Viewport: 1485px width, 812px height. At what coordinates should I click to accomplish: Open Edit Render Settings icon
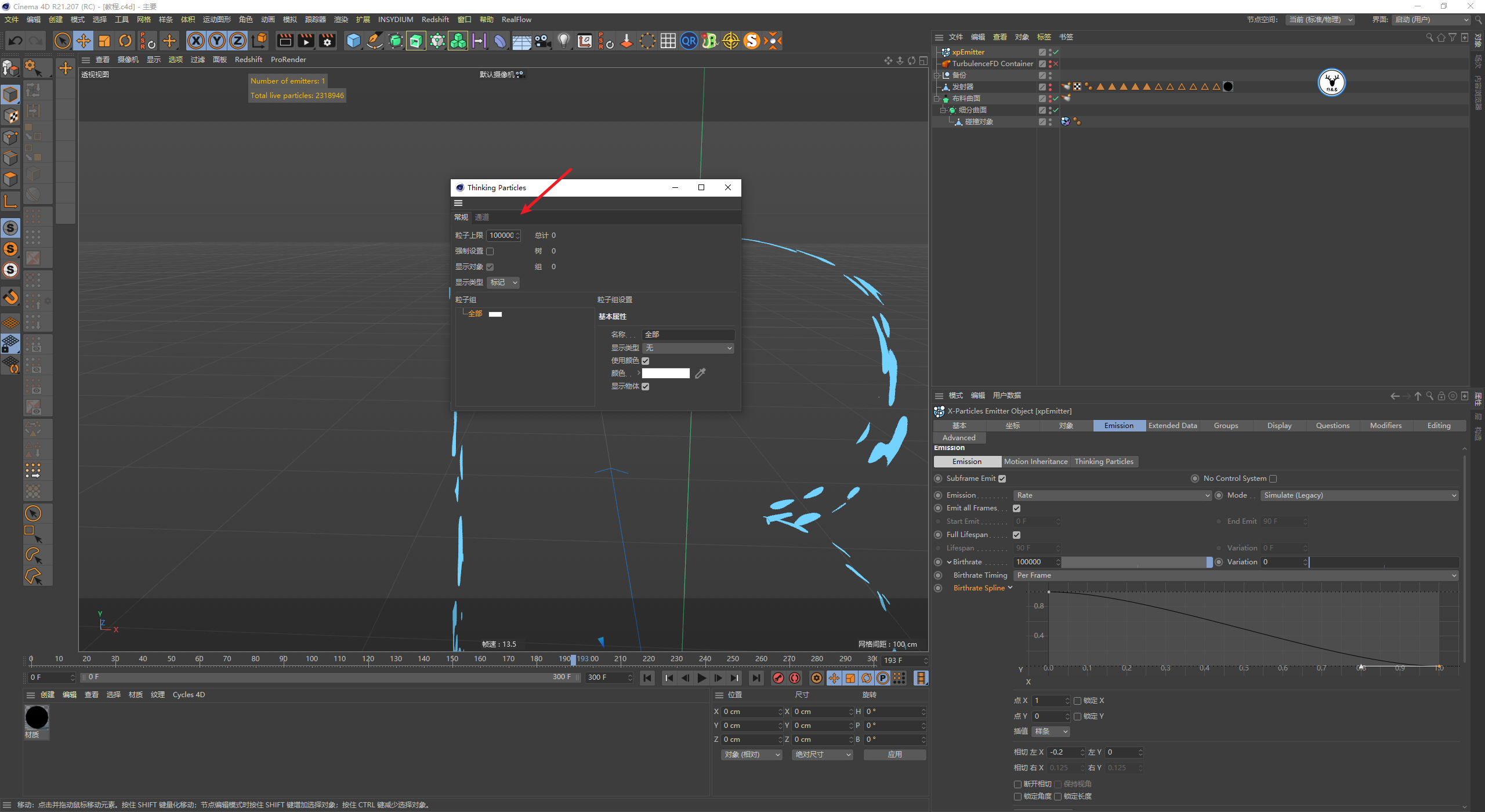(x=327, y=41)
